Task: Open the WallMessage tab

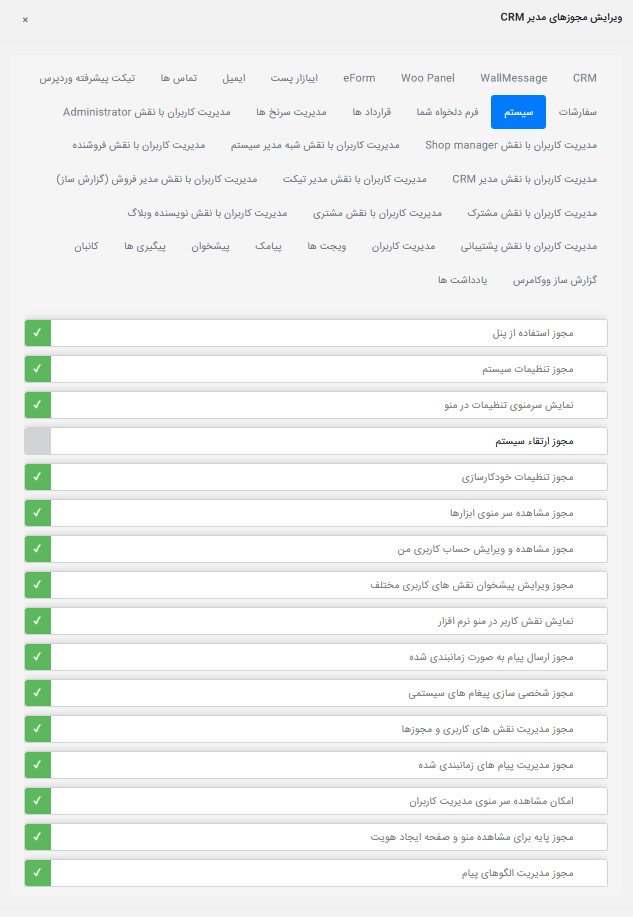Action: pyautogui.click(x=513, y=78)
